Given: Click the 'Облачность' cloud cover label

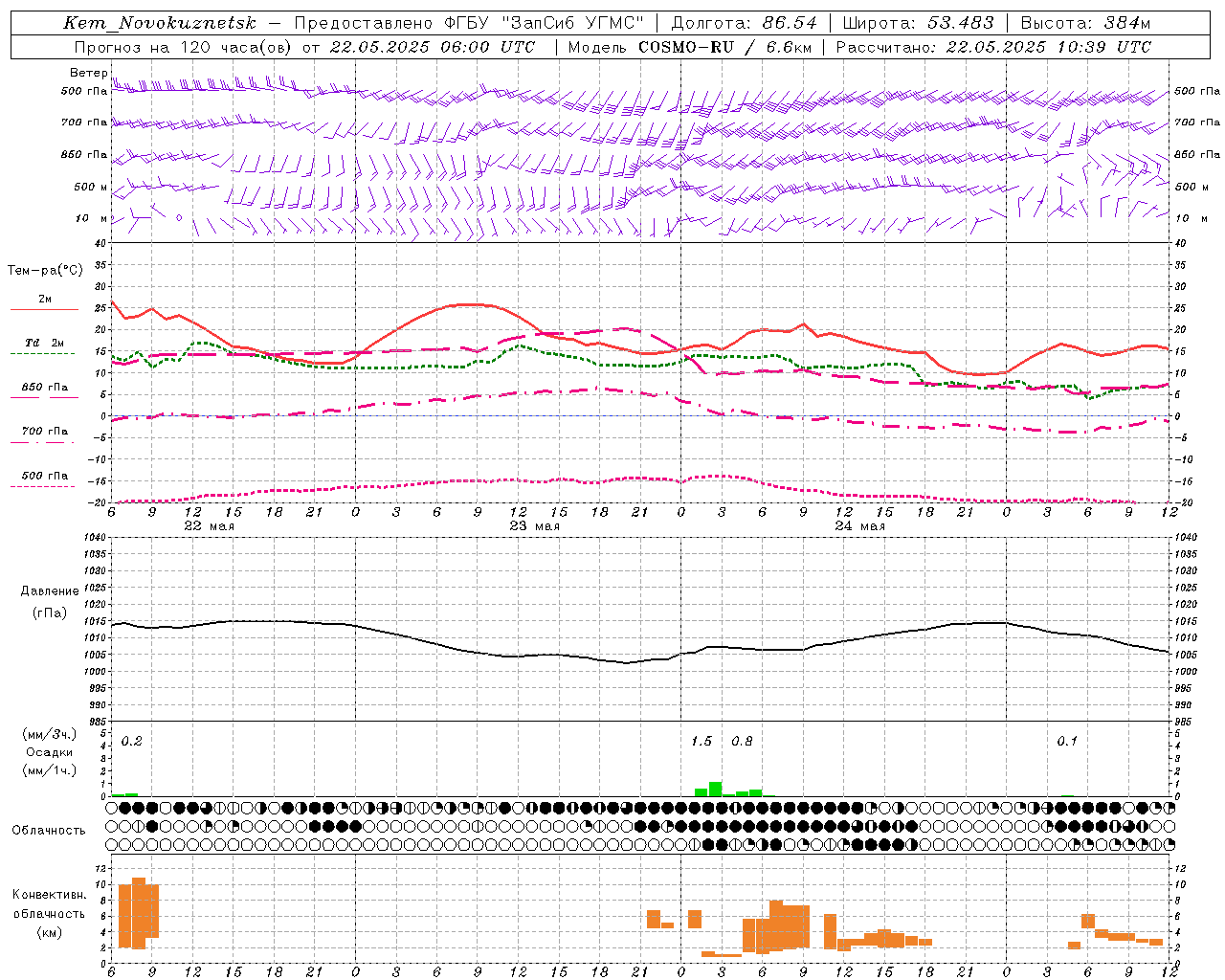Looking at the screenshot, I should click(49, 831).
